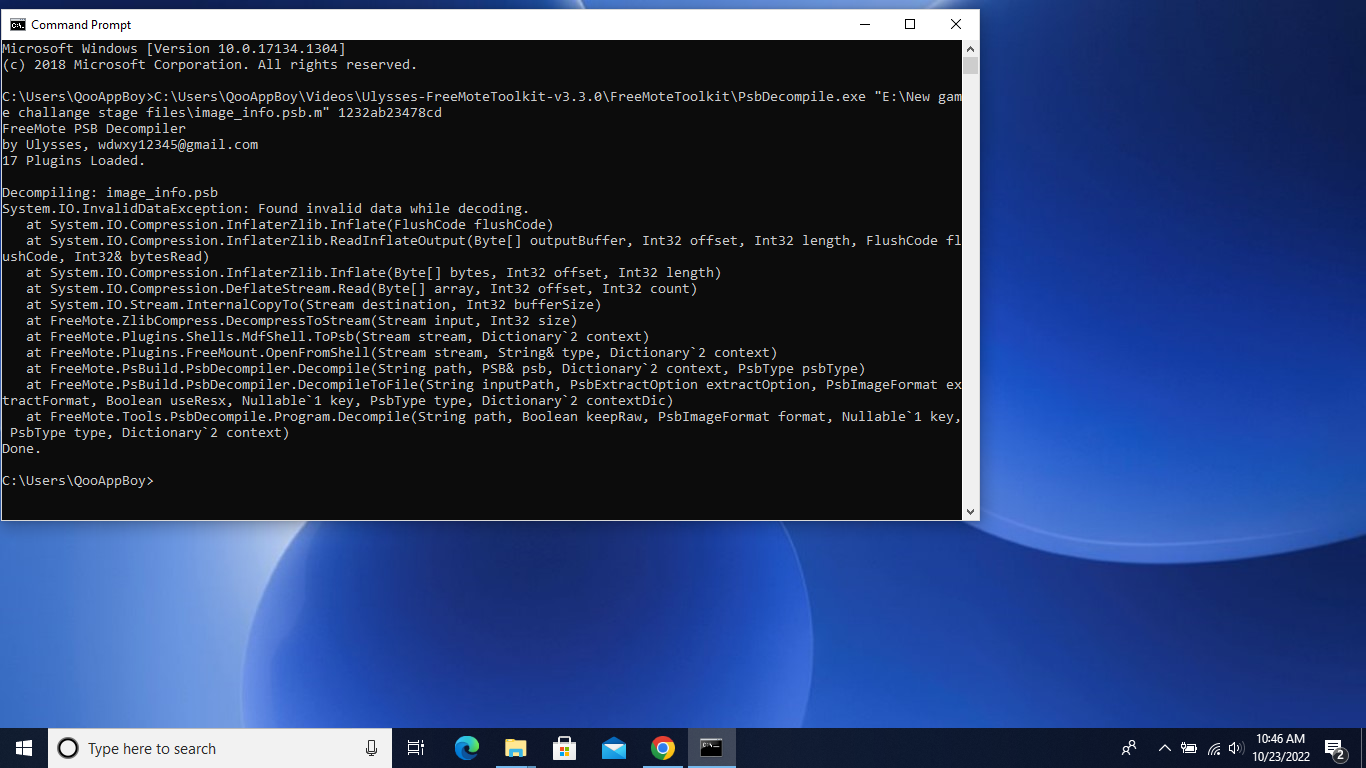
Task: Click the Command Prompt scrollbar thumb
Action: 970,66
